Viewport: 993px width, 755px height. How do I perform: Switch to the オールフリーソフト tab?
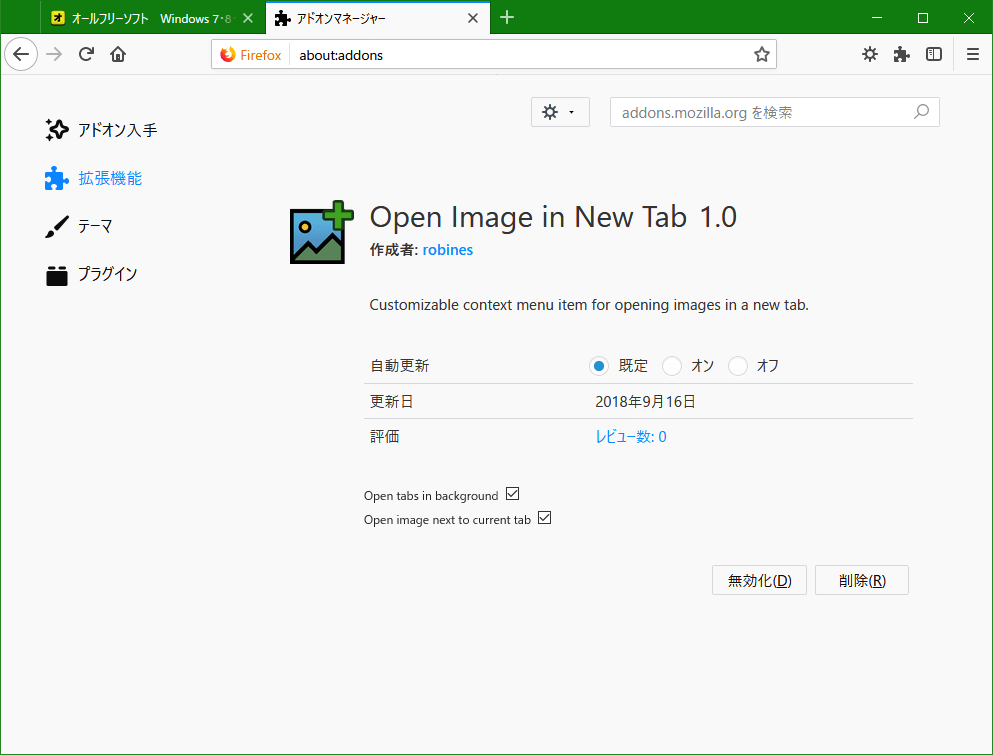130,17
